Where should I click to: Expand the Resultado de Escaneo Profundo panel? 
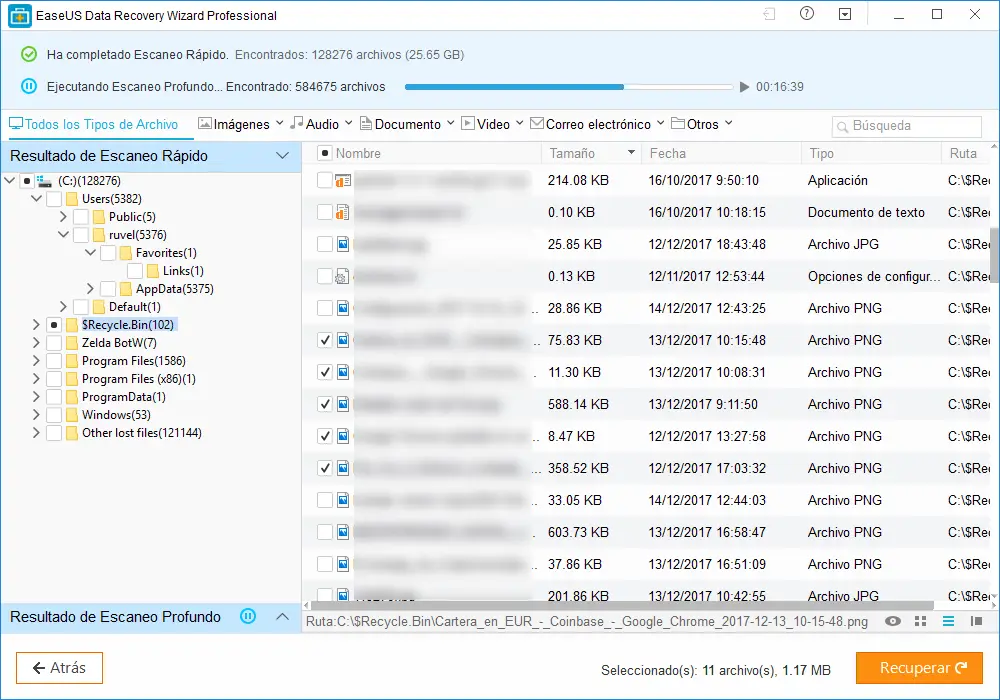[283, 616]
